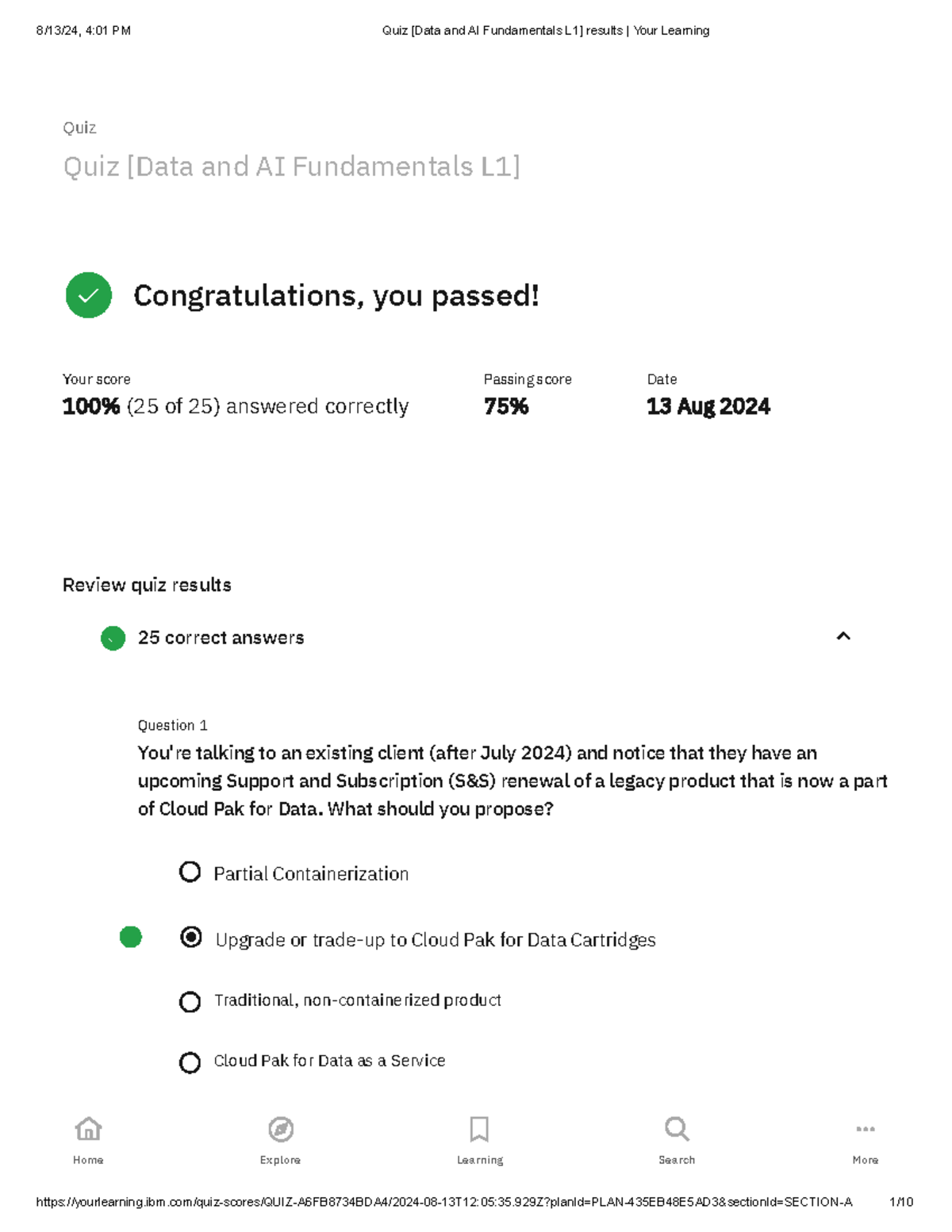Choose Traditional, non-containerized product option

pyautogui.click(x=190, y=1002)
